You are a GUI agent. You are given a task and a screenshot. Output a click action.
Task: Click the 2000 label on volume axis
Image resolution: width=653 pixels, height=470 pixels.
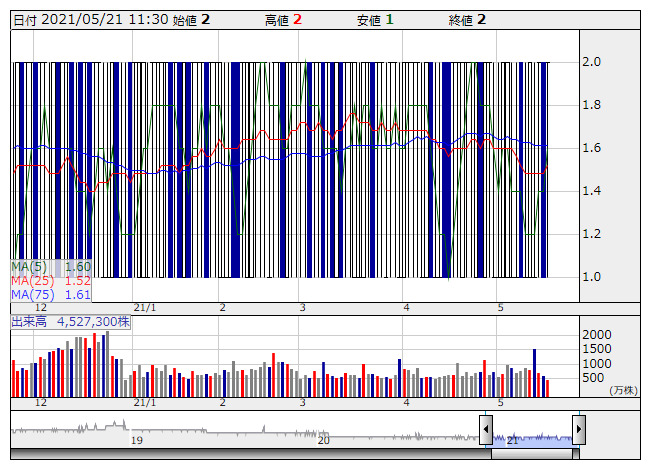(x=598, y=334)
